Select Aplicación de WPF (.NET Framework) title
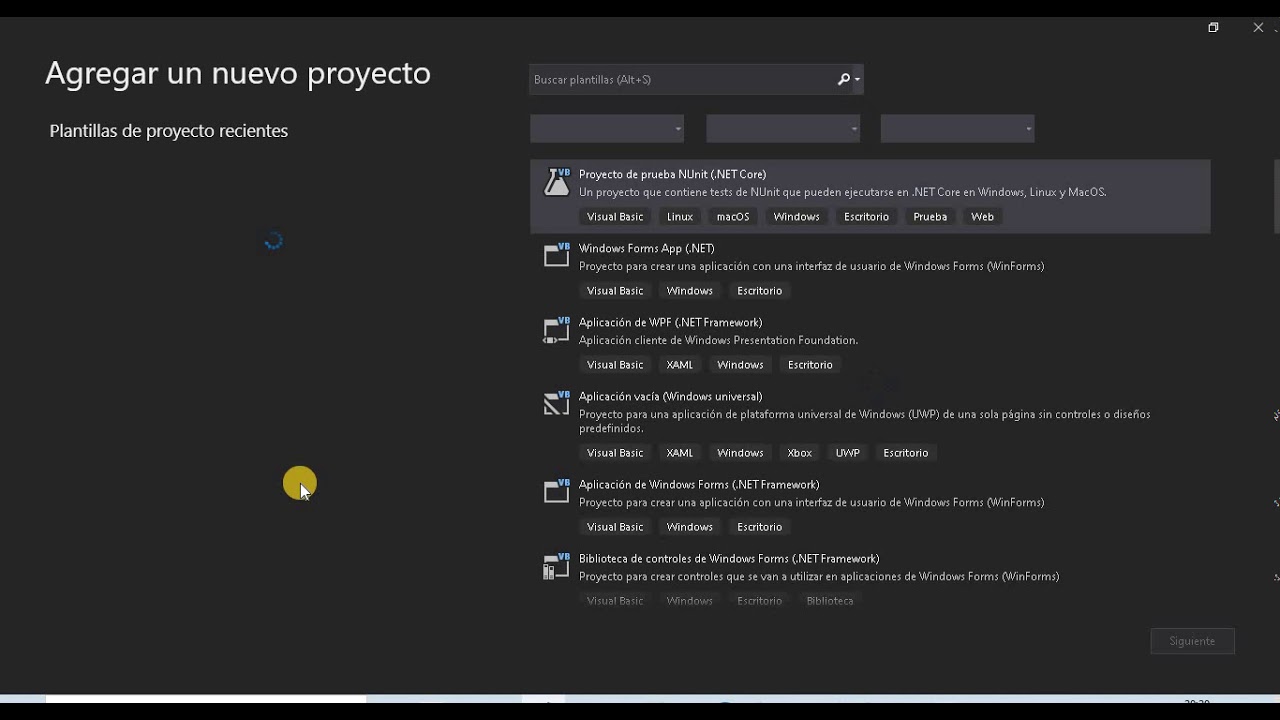The width and height of the screenshot is (1280, 720). [x=671, y=322]
